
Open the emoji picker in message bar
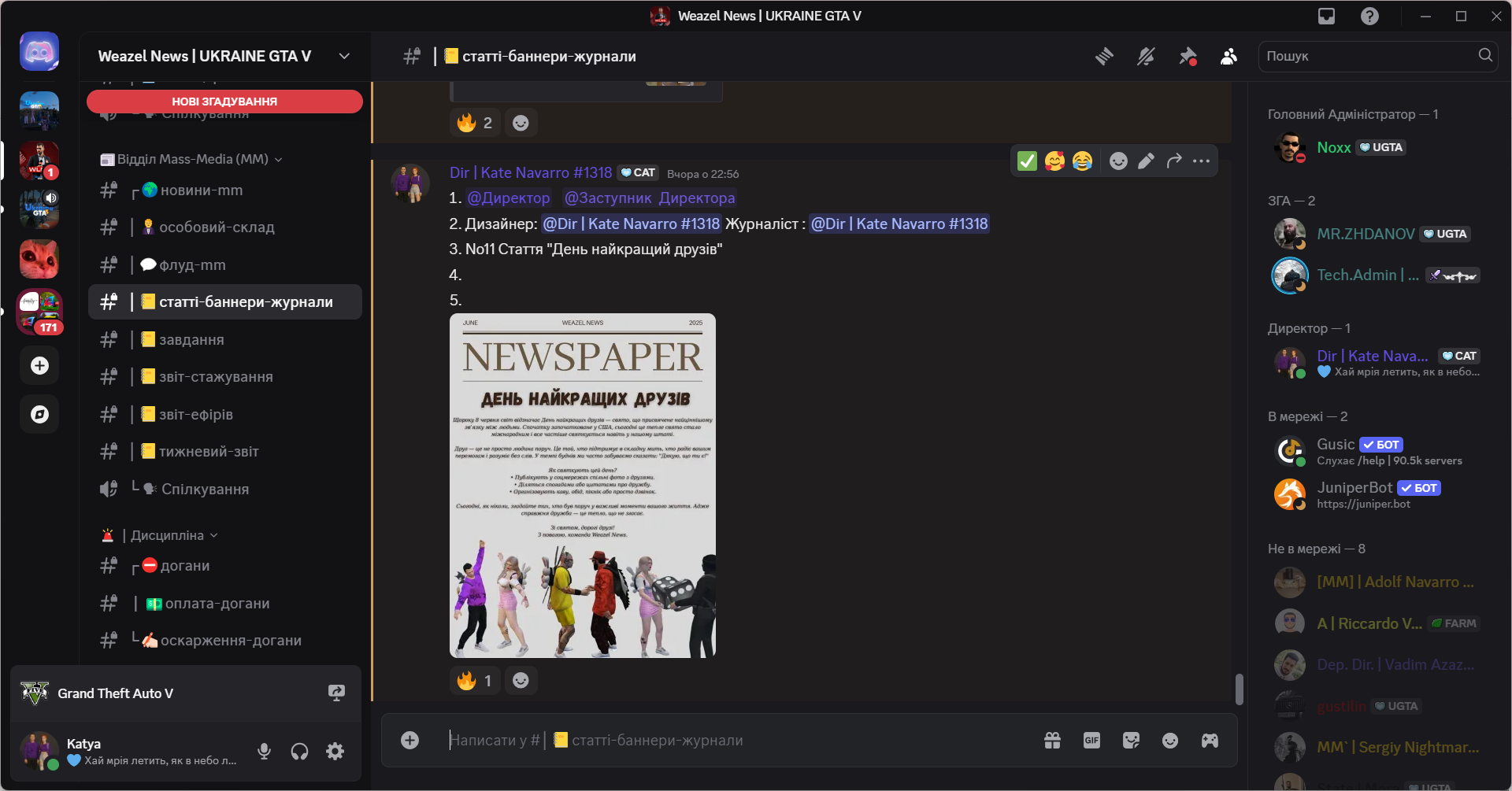point(1170,740)
